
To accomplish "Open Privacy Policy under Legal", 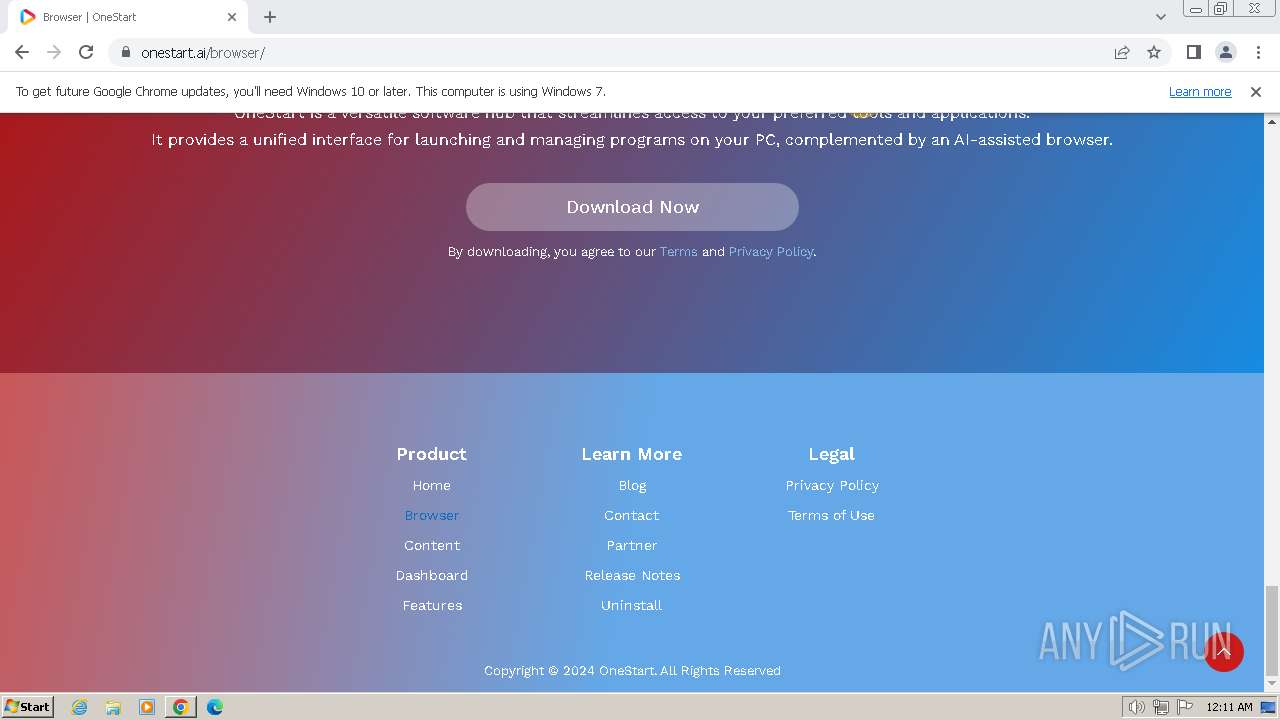I will pos(832,485).
